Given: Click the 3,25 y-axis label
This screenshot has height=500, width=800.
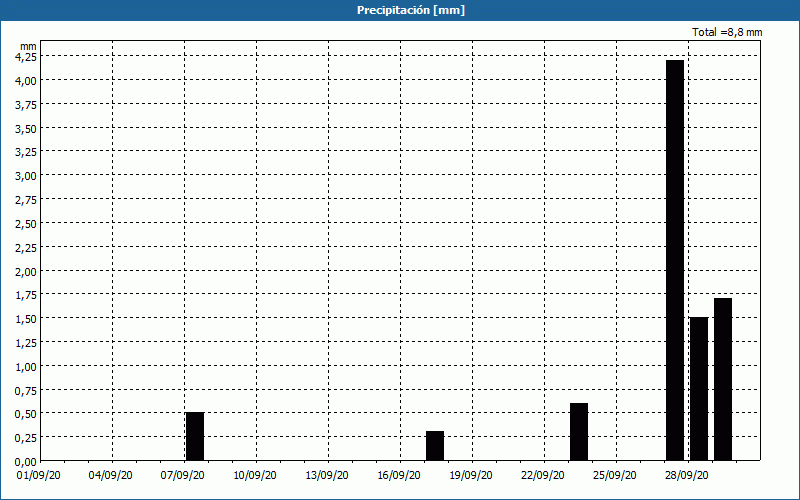Looking at the screenshot, I should [x=26, y=153].
